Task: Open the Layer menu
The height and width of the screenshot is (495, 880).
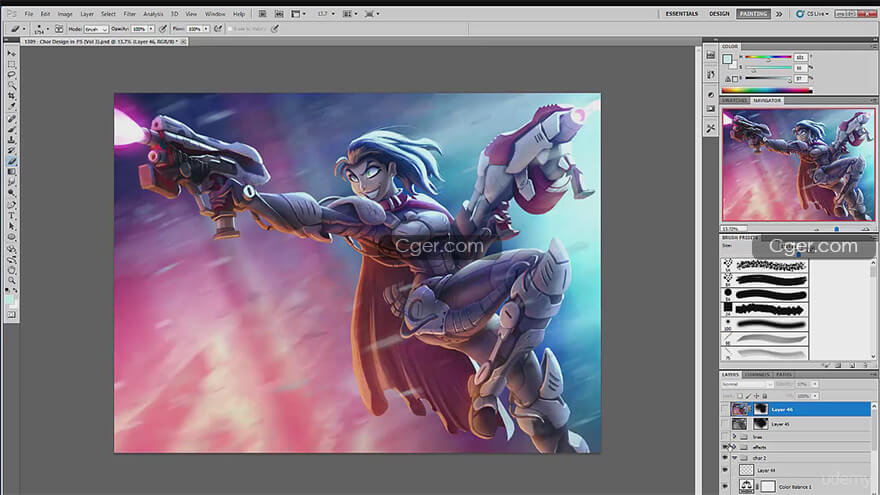Action: click(87, 14)
